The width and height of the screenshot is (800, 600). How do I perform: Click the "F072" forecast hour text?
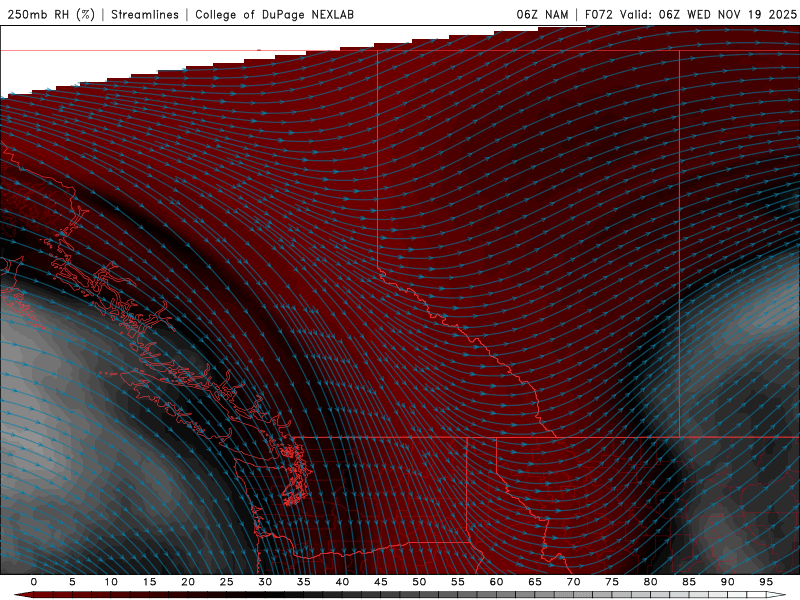[599, 14]
